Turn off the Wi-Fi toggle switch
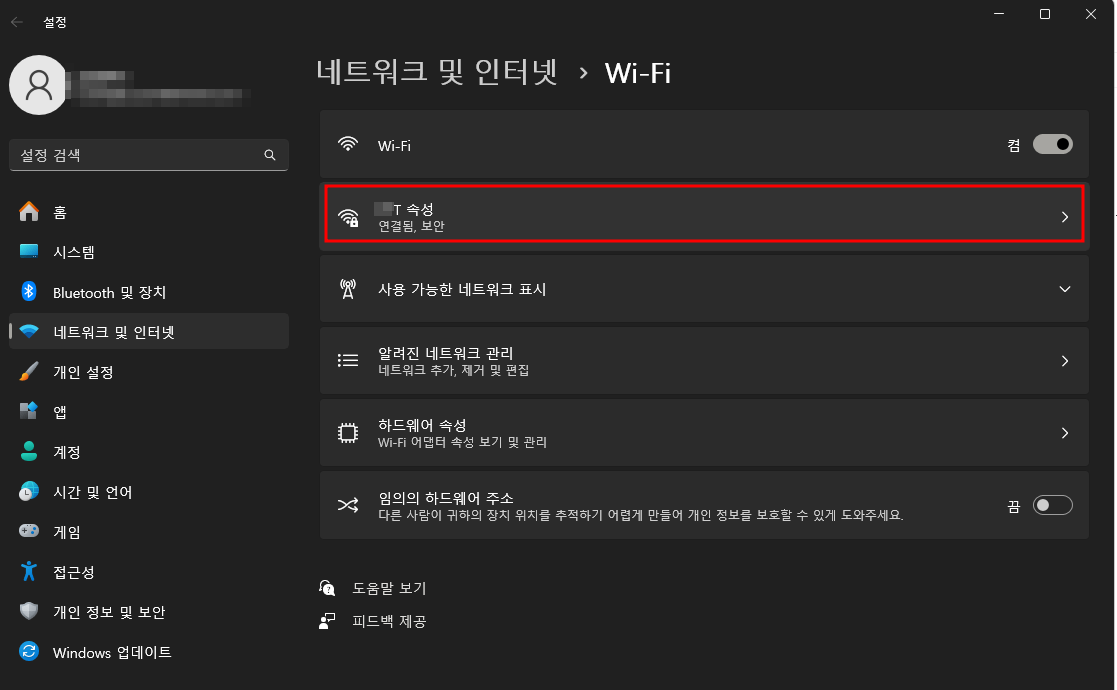This screenshot has height=690, width=1117. click(x=1053, y=145)
